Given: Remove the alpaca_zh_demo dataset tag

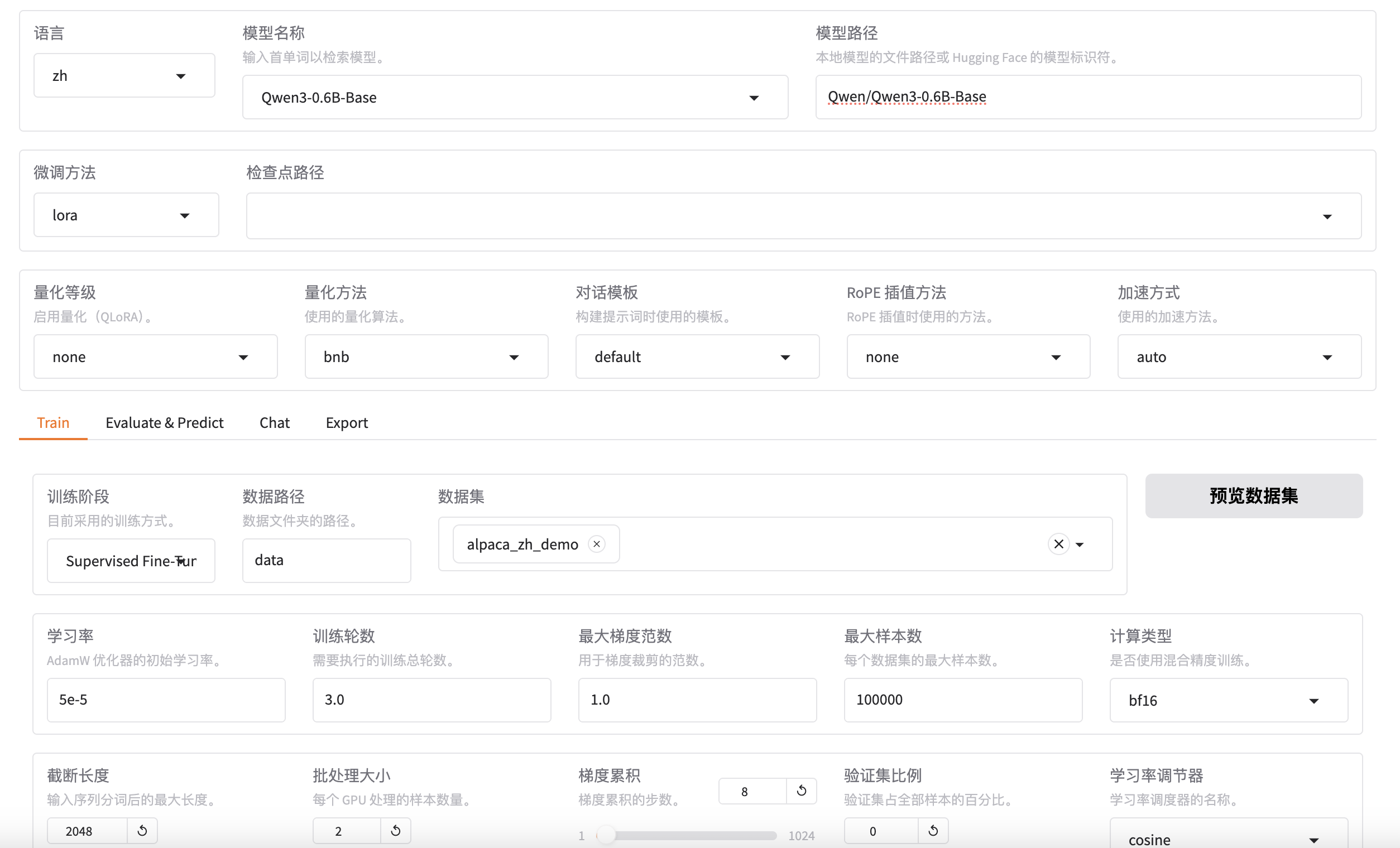Looking at the screenshot, I should click(x=596, y=544).
